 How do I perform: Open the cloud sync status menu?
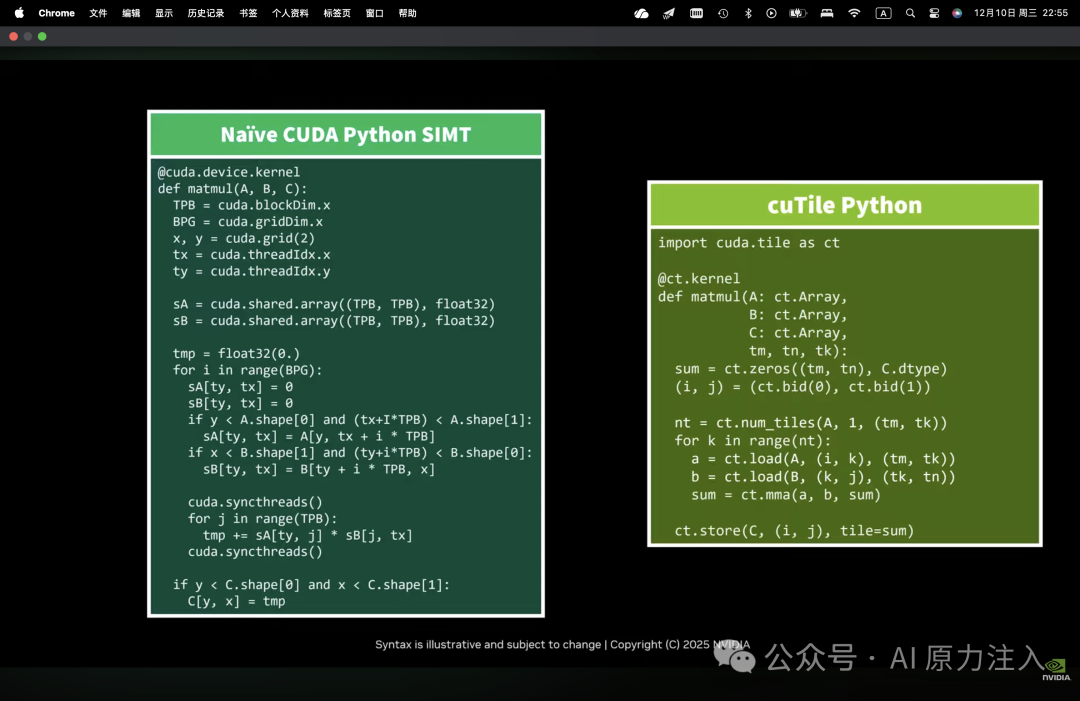[x=641, y=13]
